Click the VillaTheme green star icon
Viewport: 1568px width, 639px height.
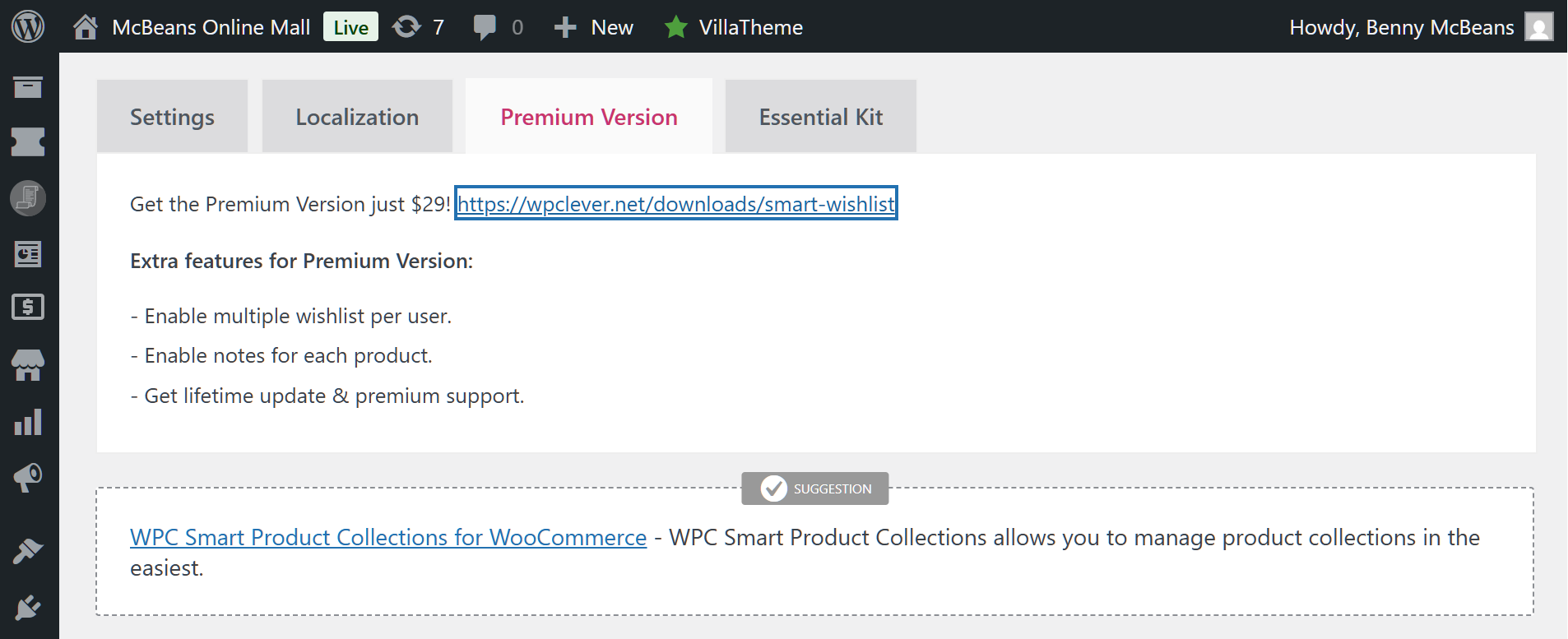[675, 27]
